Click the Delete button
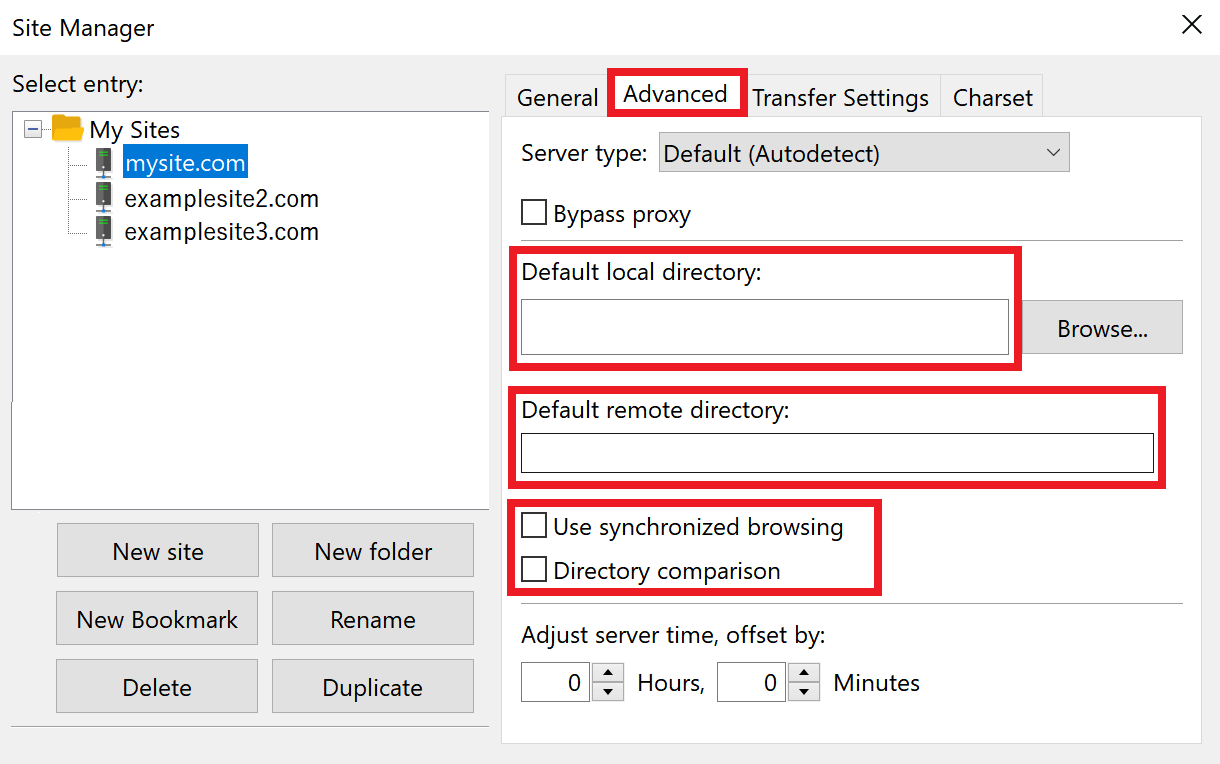This screenshot has width=1220, height=764. 158,687
